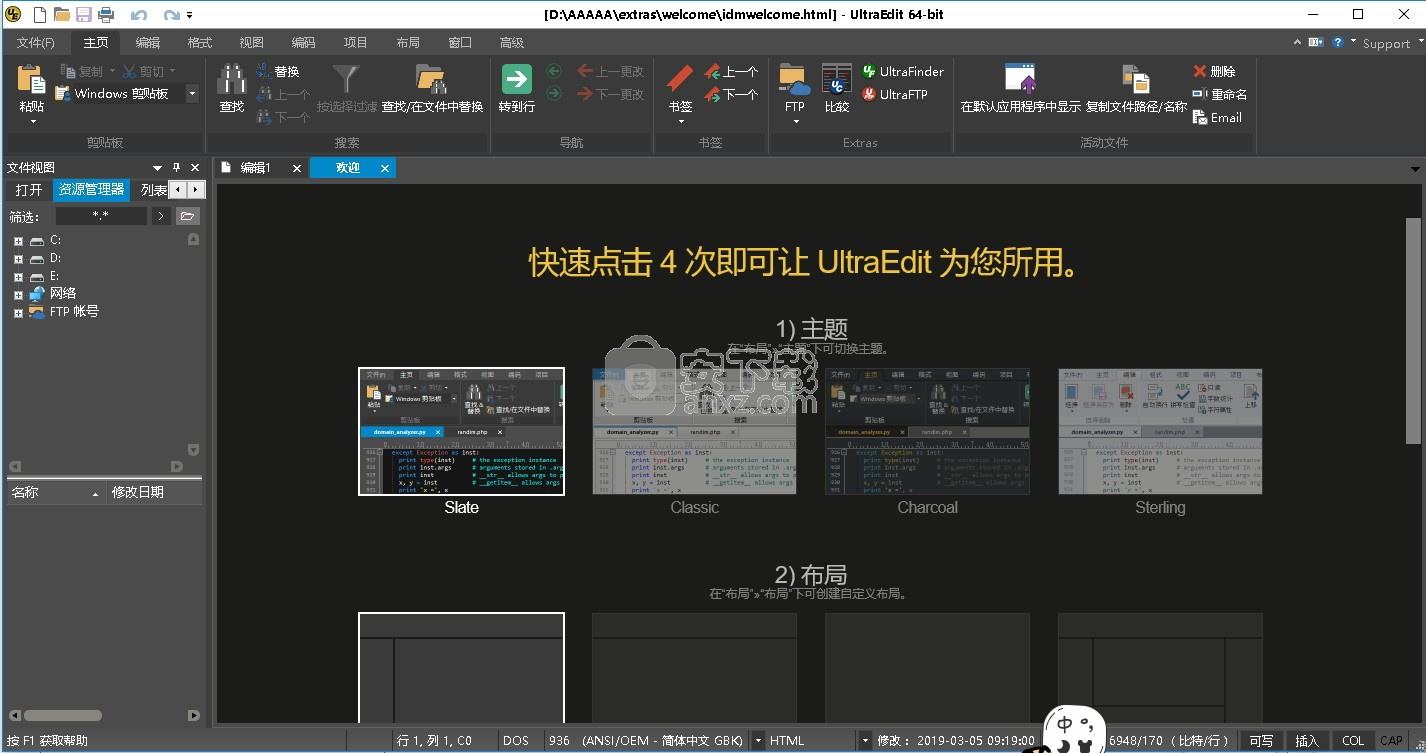
Task: Click the Paste (粘贴) clipboard icon
Action: pyautogui.click(x=32, y=80)
